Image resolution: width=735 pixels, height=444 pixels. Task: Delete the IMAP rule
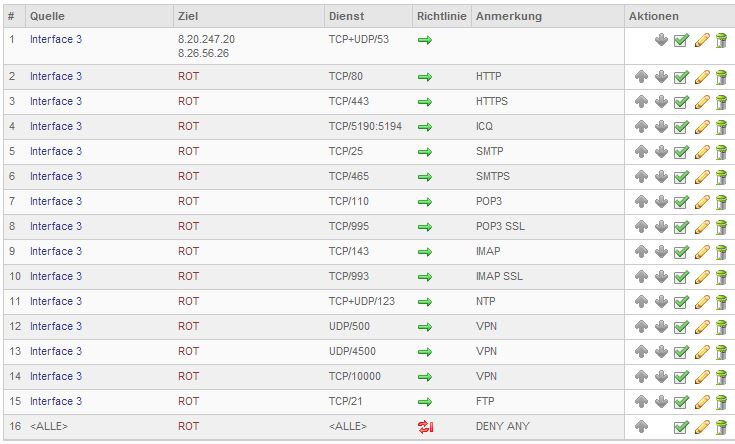pos(720,252)
